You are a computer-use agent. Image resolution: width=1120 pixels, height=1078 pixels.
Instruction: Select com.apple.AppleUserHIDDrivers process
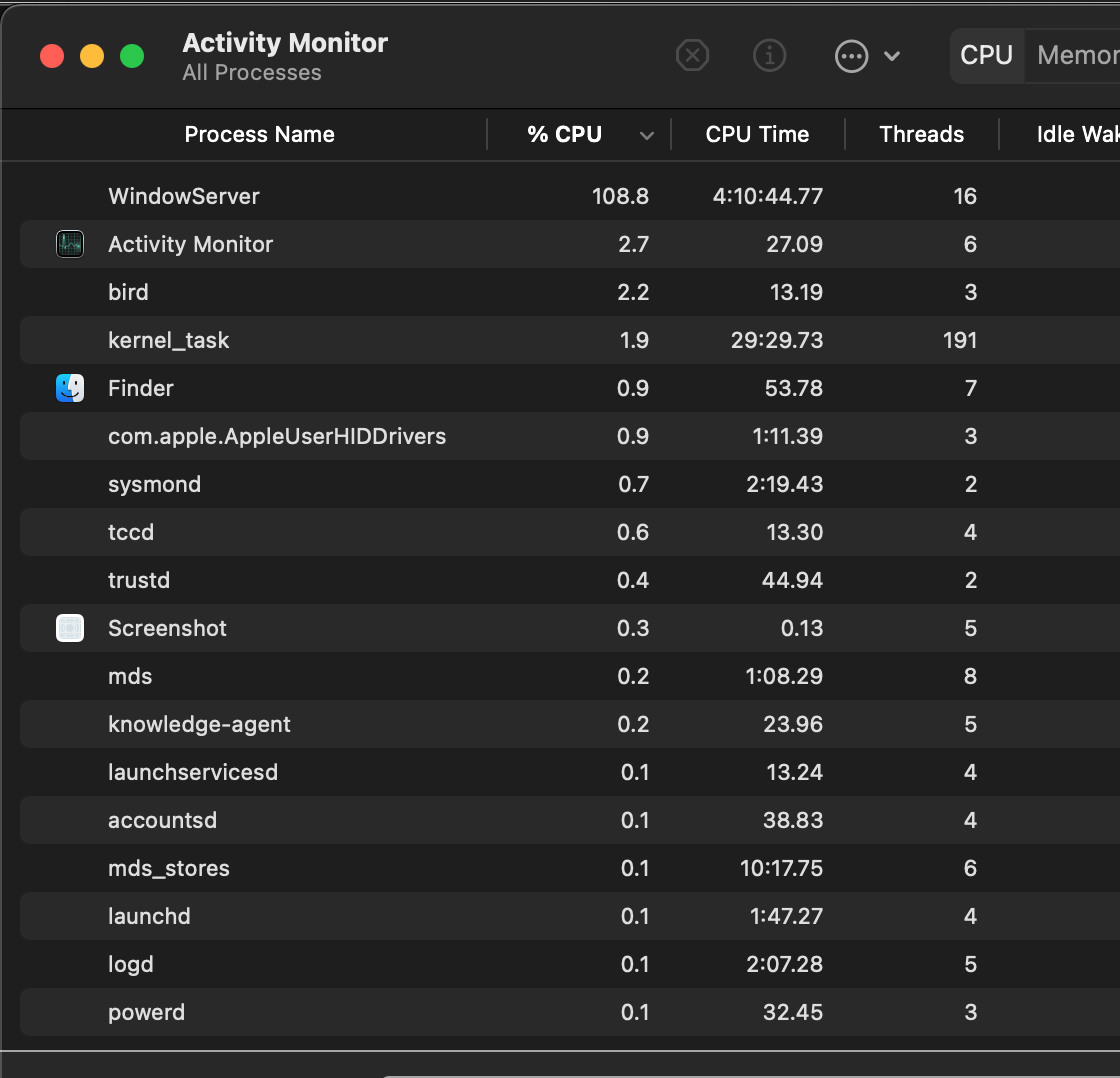(277, 436)
